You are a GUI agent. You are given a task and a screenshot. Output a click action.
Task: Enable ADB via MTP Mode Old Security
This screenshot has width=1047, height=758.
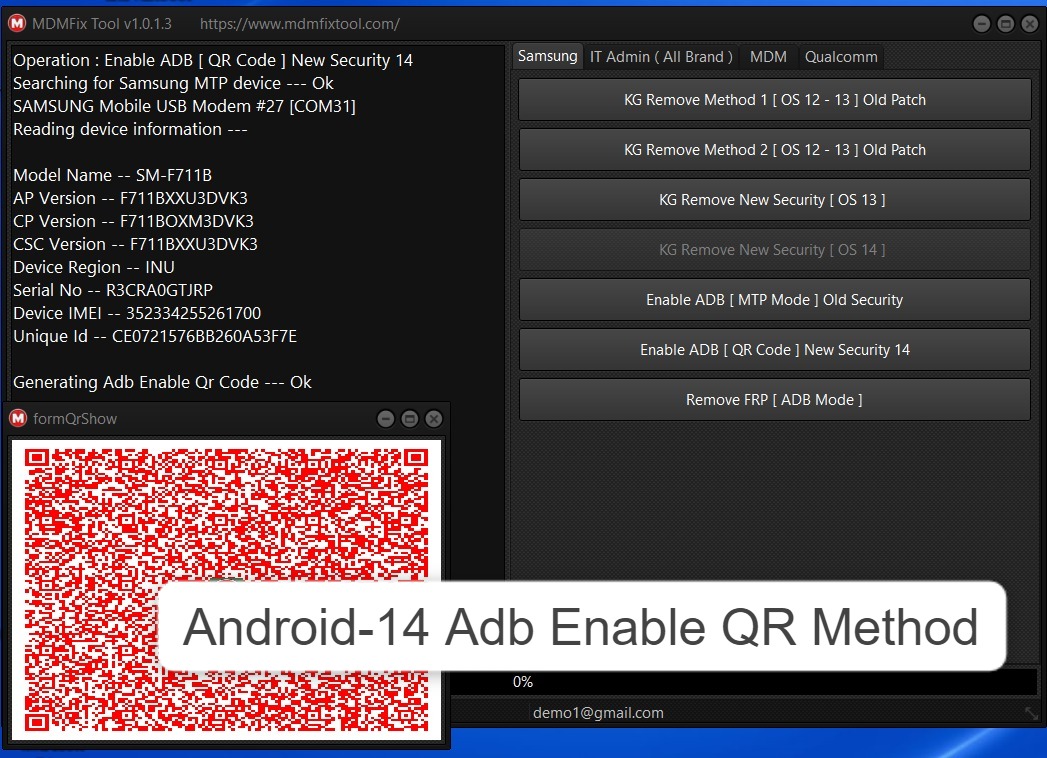[774, 299]
